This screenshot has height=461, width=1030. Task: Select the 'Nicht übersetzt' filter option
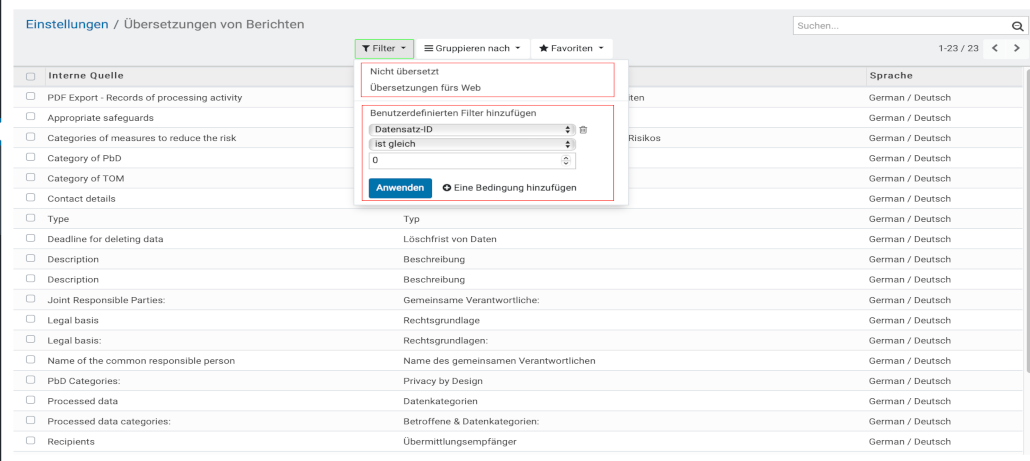click(405, 72)
